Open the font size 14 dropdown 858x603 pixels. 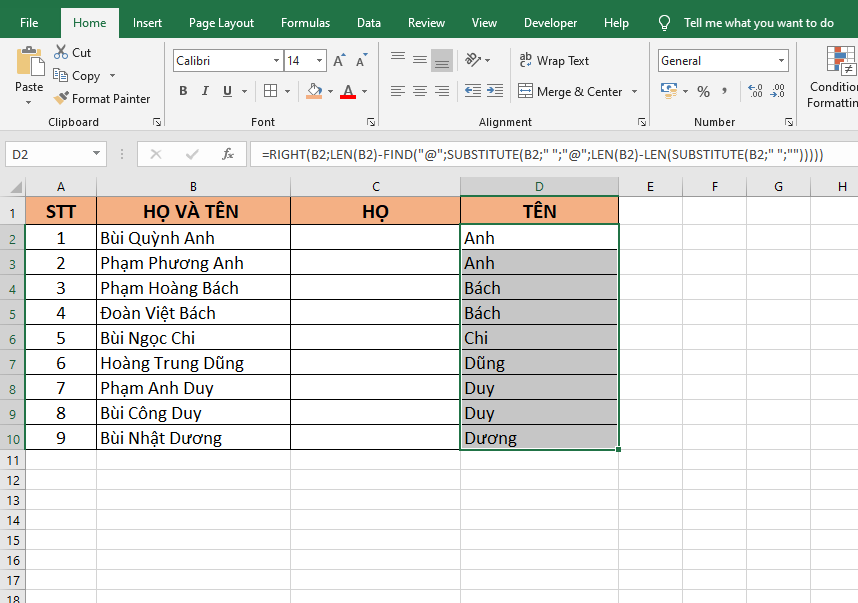(320, 61)
